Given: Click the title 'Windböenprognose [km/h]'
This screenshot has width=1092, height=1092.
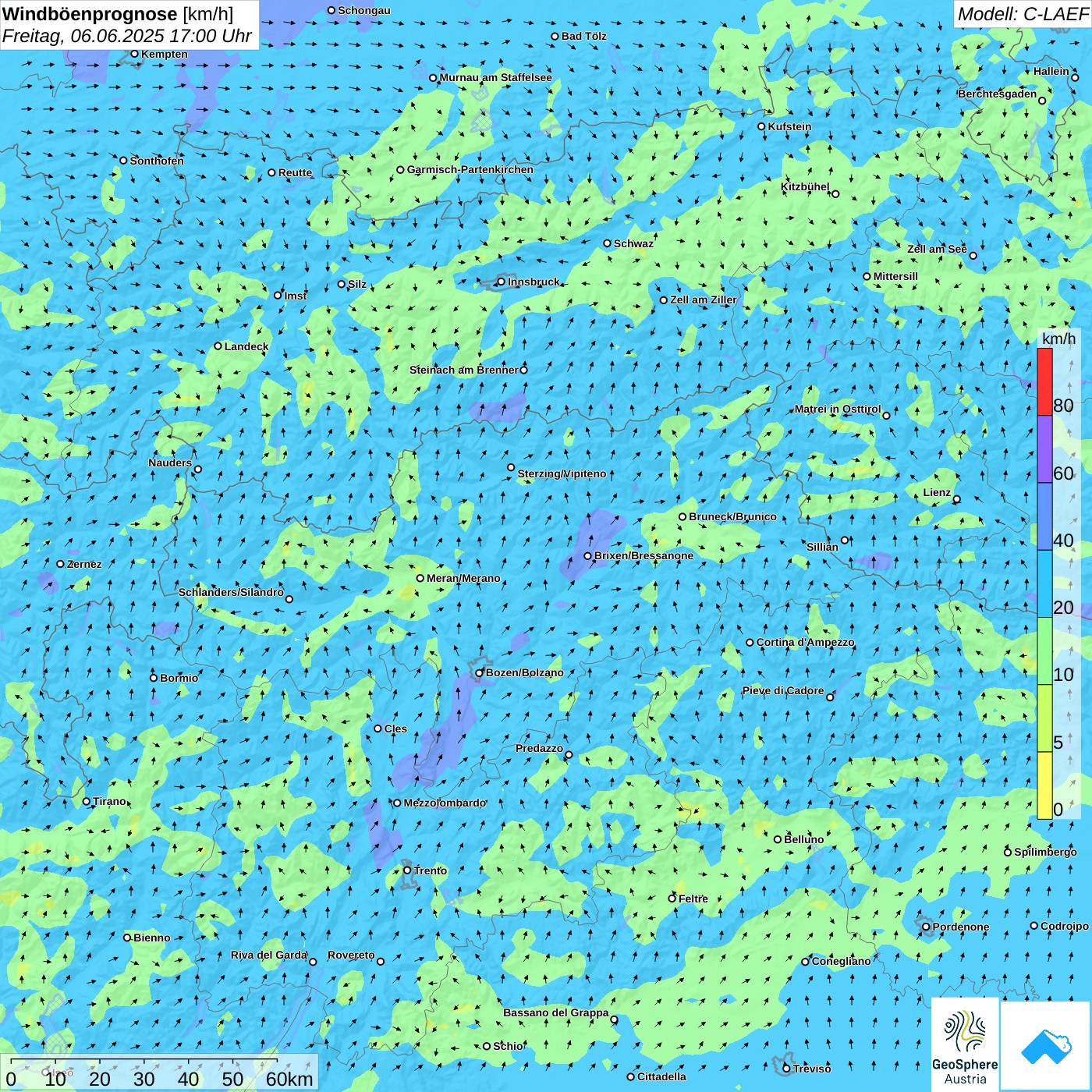Looking at the screenshot, I should click(118, 14).
